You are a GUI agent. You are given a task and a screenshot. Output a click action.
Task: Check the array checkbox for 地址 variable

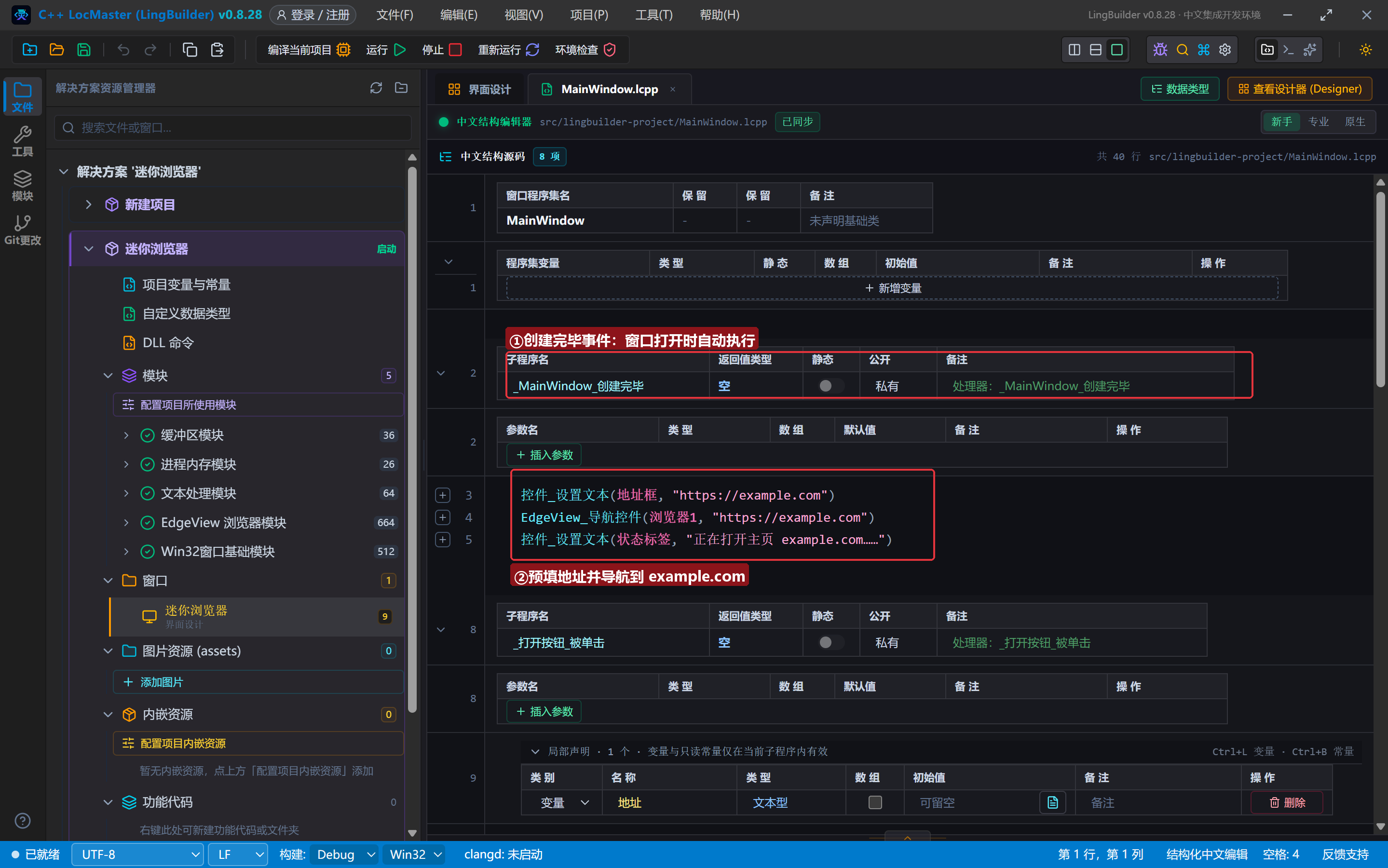[x=875, y=802]
